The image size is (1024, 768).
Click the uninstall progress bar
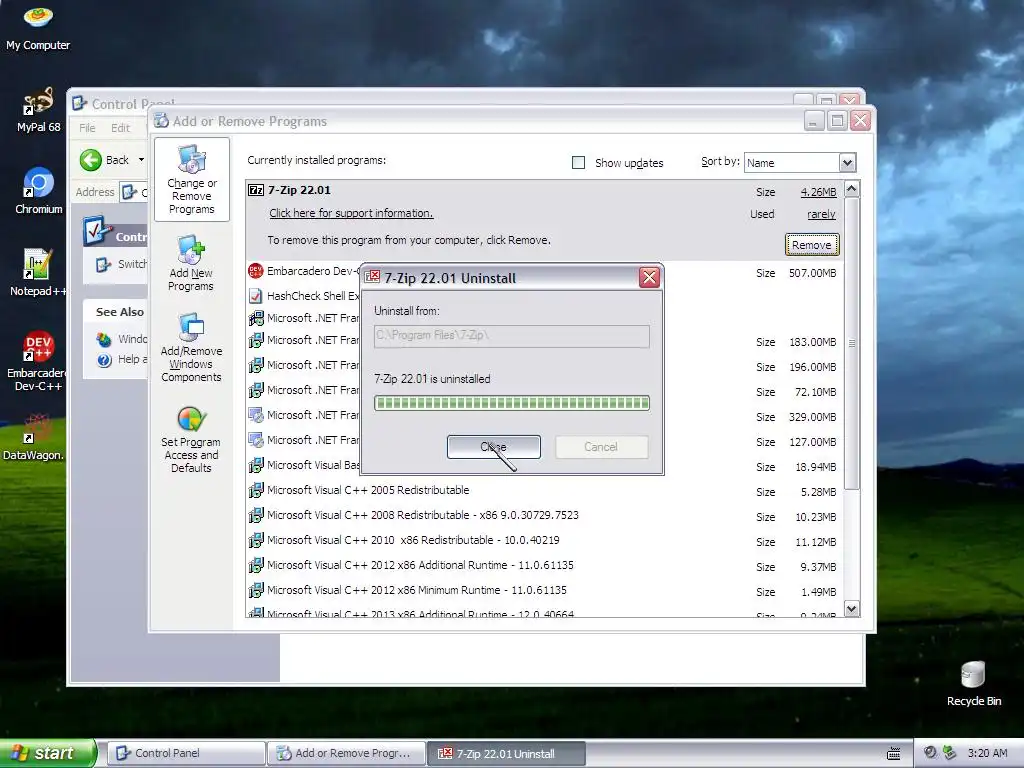click(x=512, y=403)
